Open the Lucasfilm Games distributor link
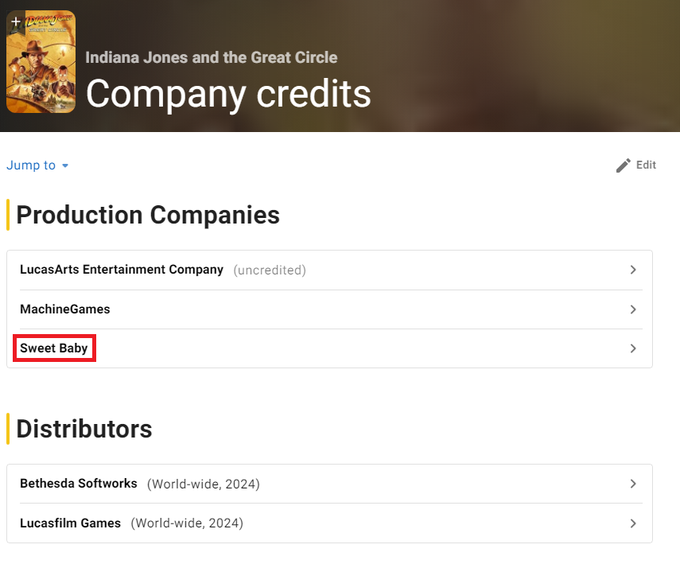Viewport: 680px width, 564px height. (70, 523)
